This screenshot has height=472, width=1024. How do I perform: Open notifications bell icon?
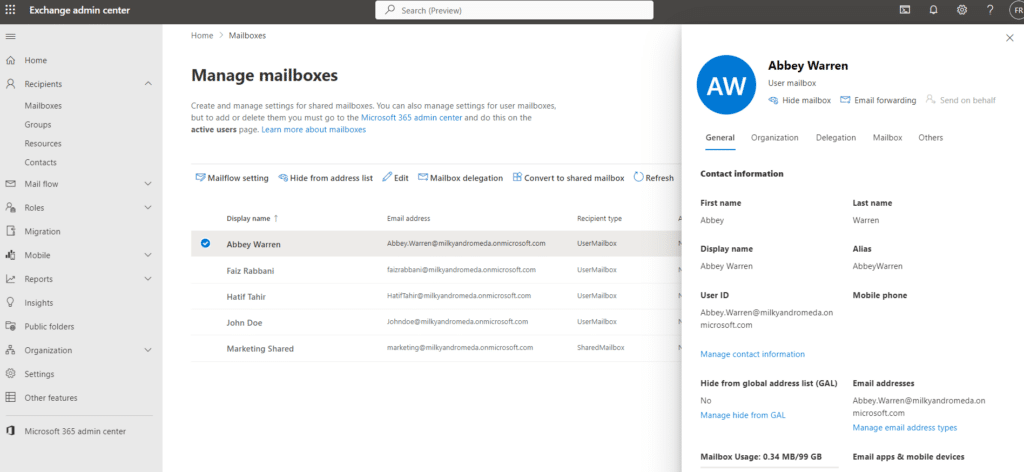point(934,10)
